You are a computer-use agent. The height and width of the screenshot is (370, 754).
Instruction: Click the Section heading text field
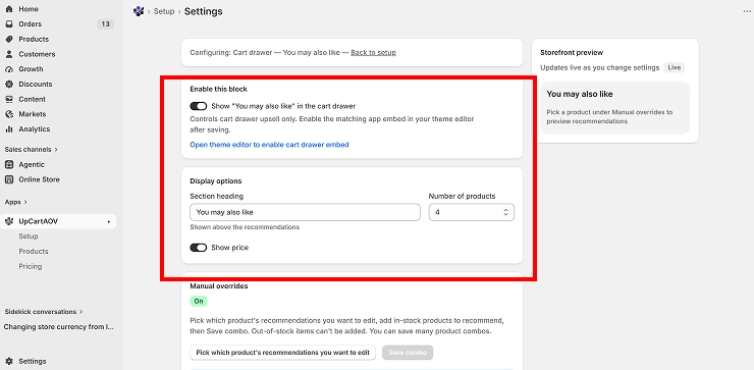305,212
